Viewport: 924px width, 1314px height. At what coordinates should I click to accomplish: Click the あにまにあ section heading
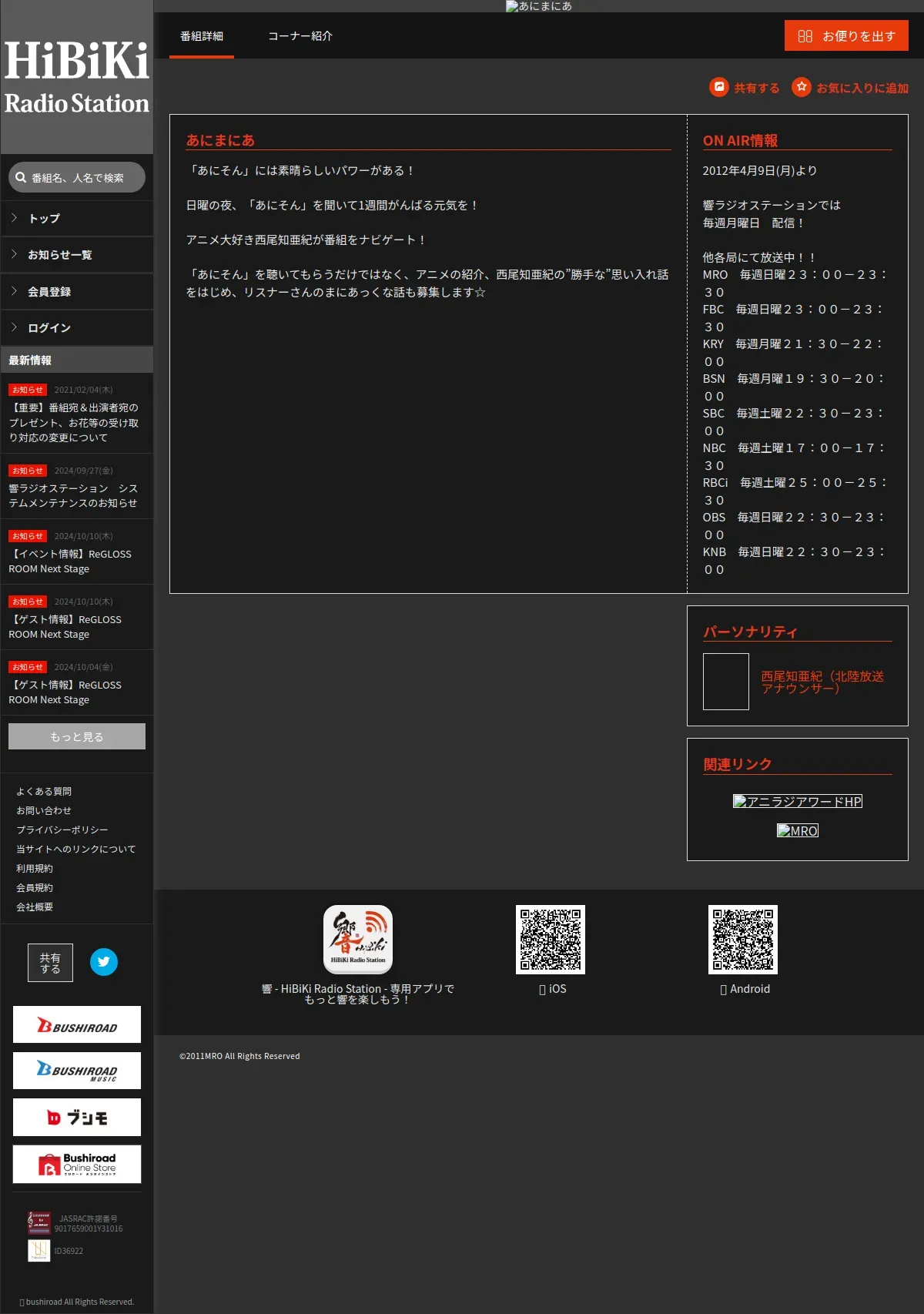click(220, 140)
